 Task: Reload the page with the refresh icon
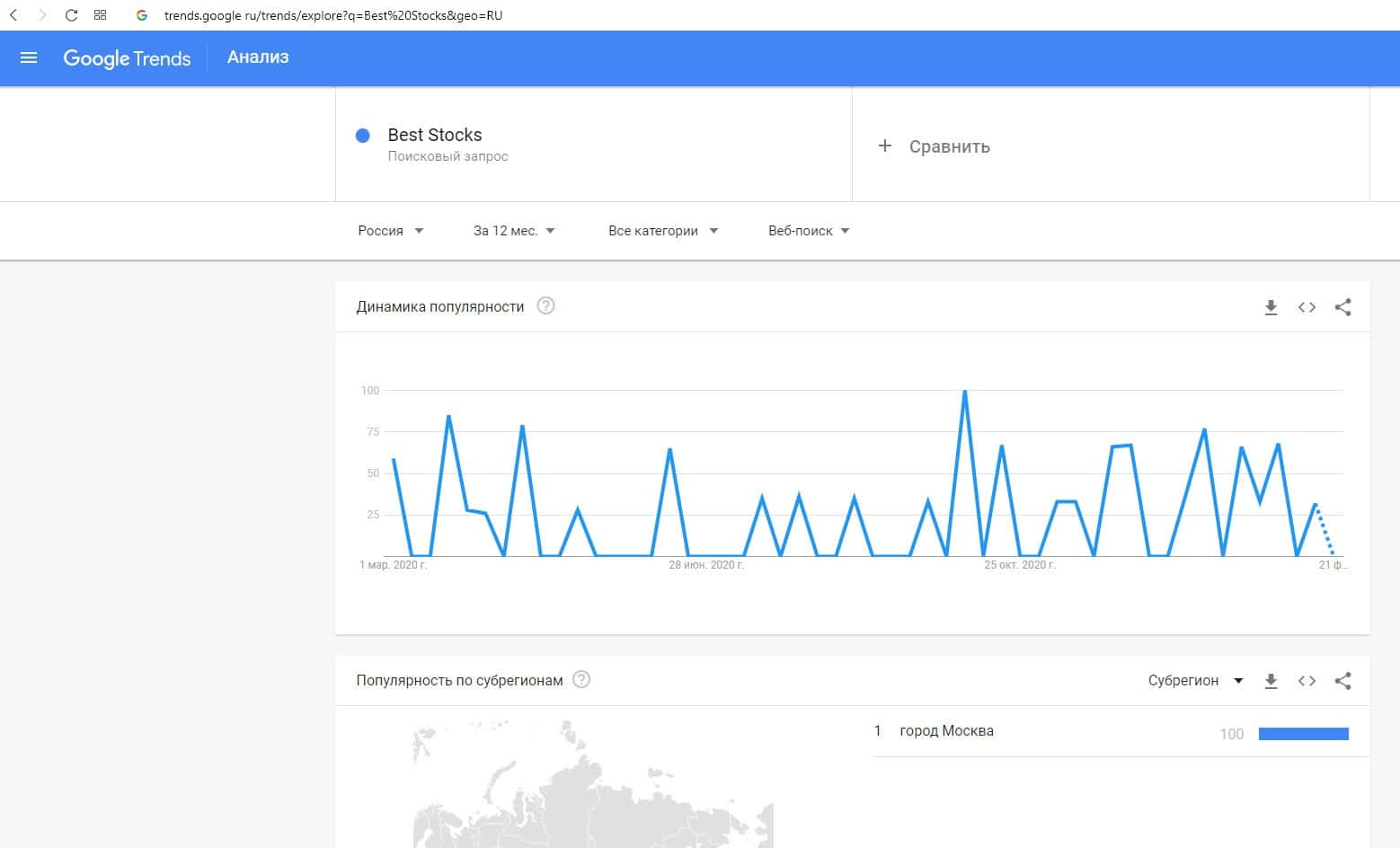(71, 15)
